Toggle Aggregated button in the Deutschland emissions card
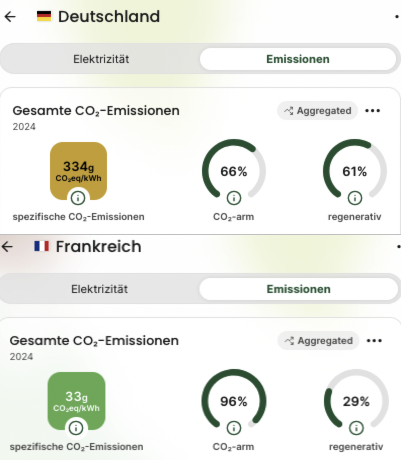Screen dimensions: 404x460 317,111
